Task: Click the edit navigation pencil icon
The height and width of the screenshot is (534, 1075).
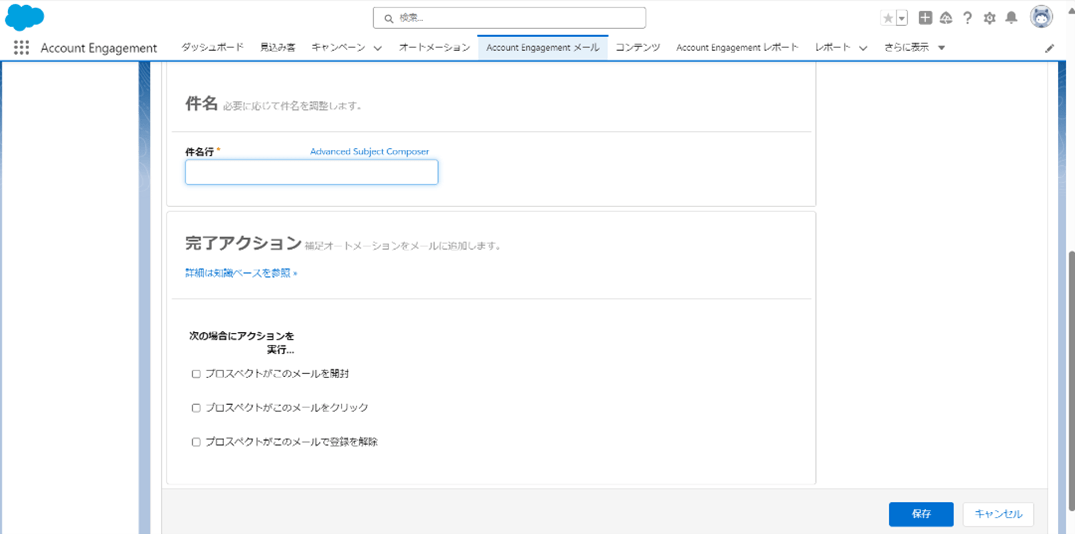Action: (x=1049, y=49)
